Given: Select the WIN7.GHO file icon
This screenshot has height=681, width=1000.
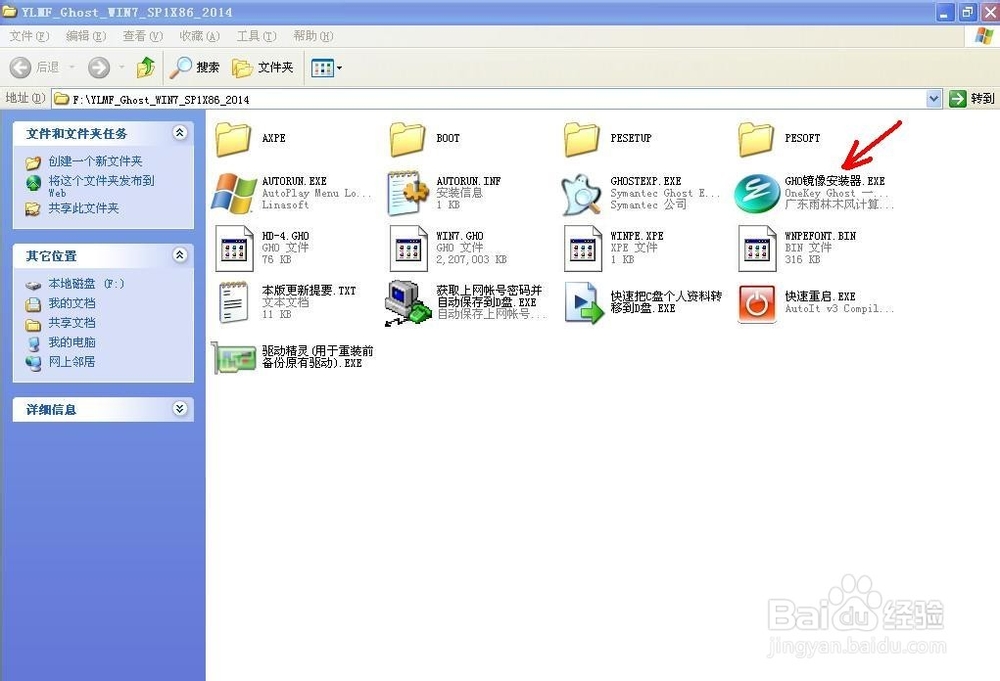Looking at the screenshot, I should 408,248.
